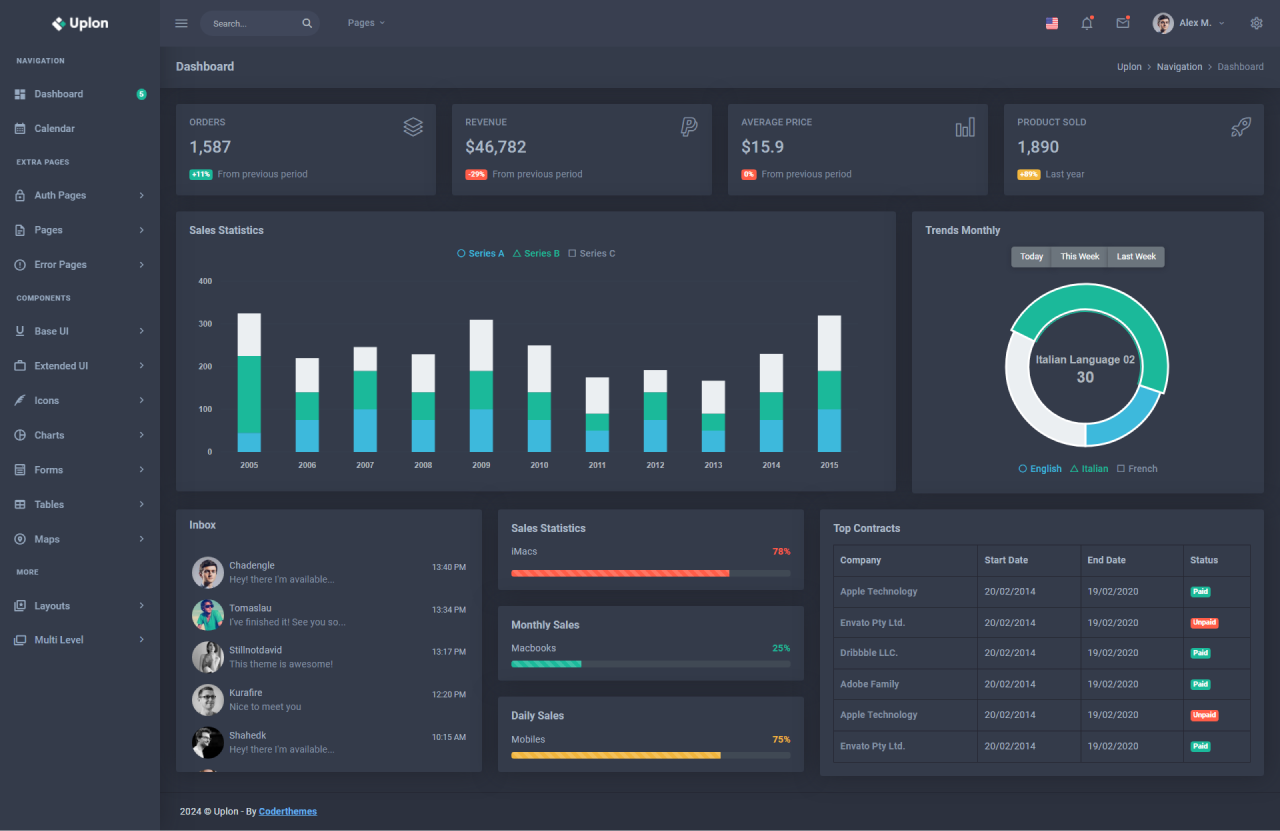Viewport: 1280px width, 831px height.
Task: Expand the Extended UI chevron
Action: [142, 366]
